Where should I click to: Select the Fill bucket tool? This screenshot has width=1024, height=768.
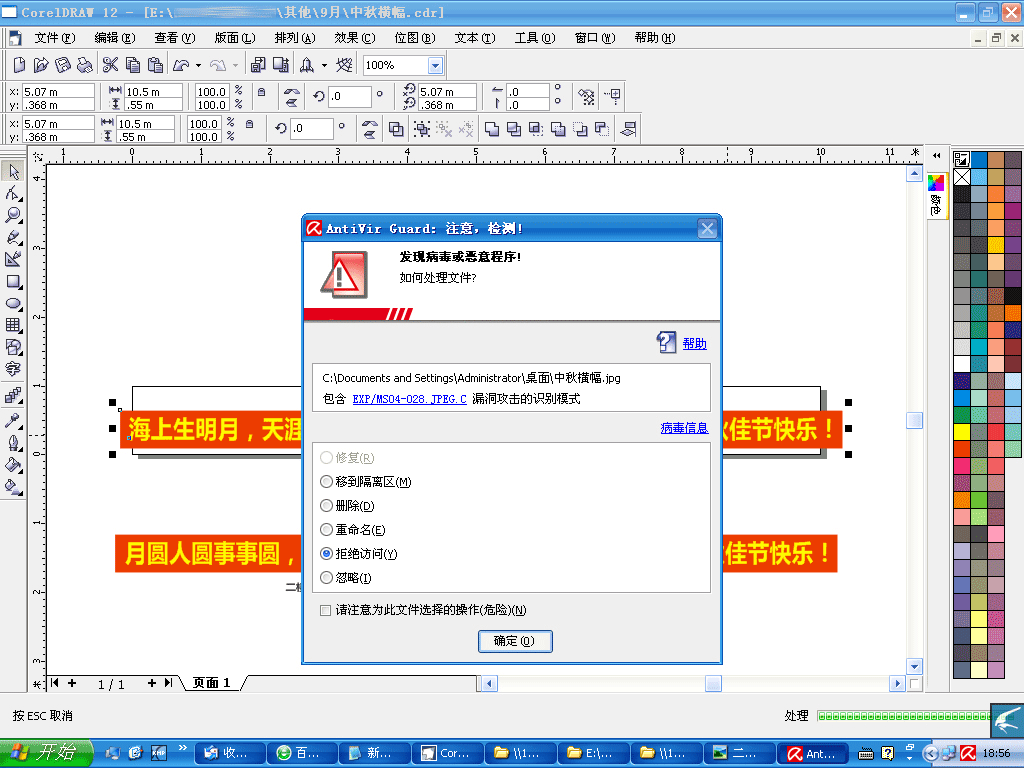click(13, 465)
